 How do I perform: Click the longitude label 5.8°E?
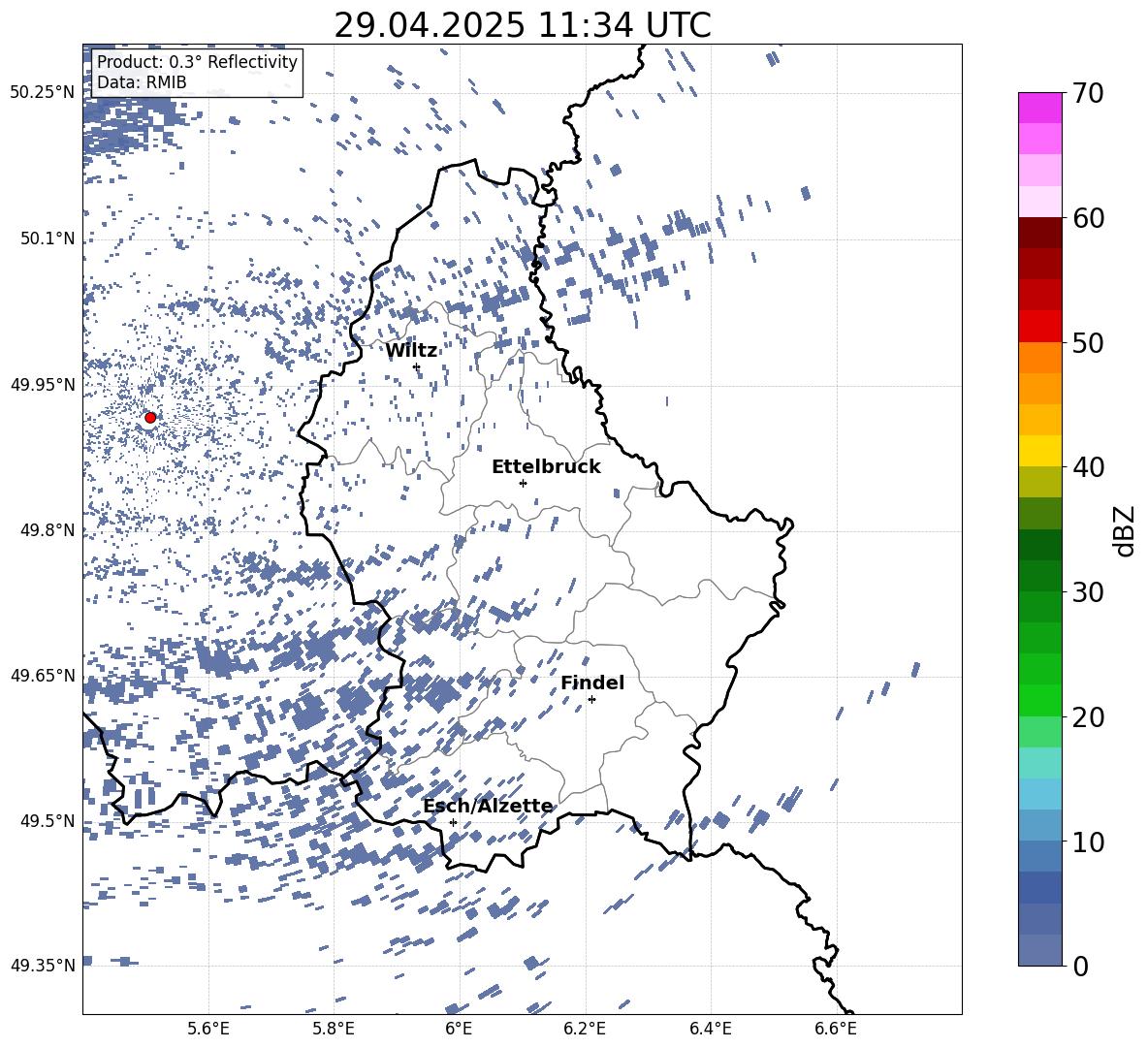click(334, 1029)
